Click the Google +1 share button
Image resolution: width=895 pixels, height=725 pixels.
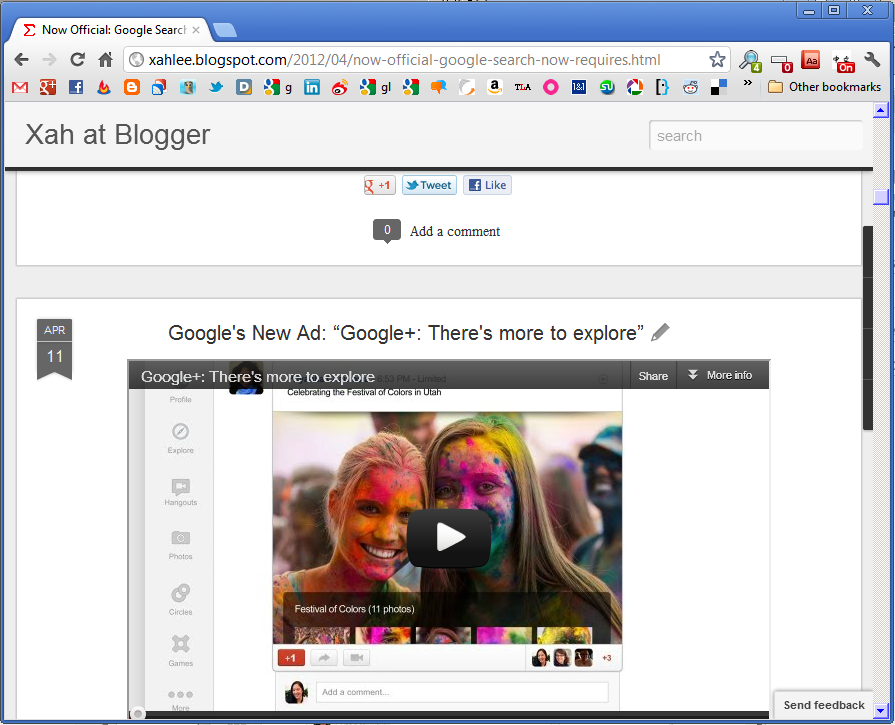tap(380, 185)
